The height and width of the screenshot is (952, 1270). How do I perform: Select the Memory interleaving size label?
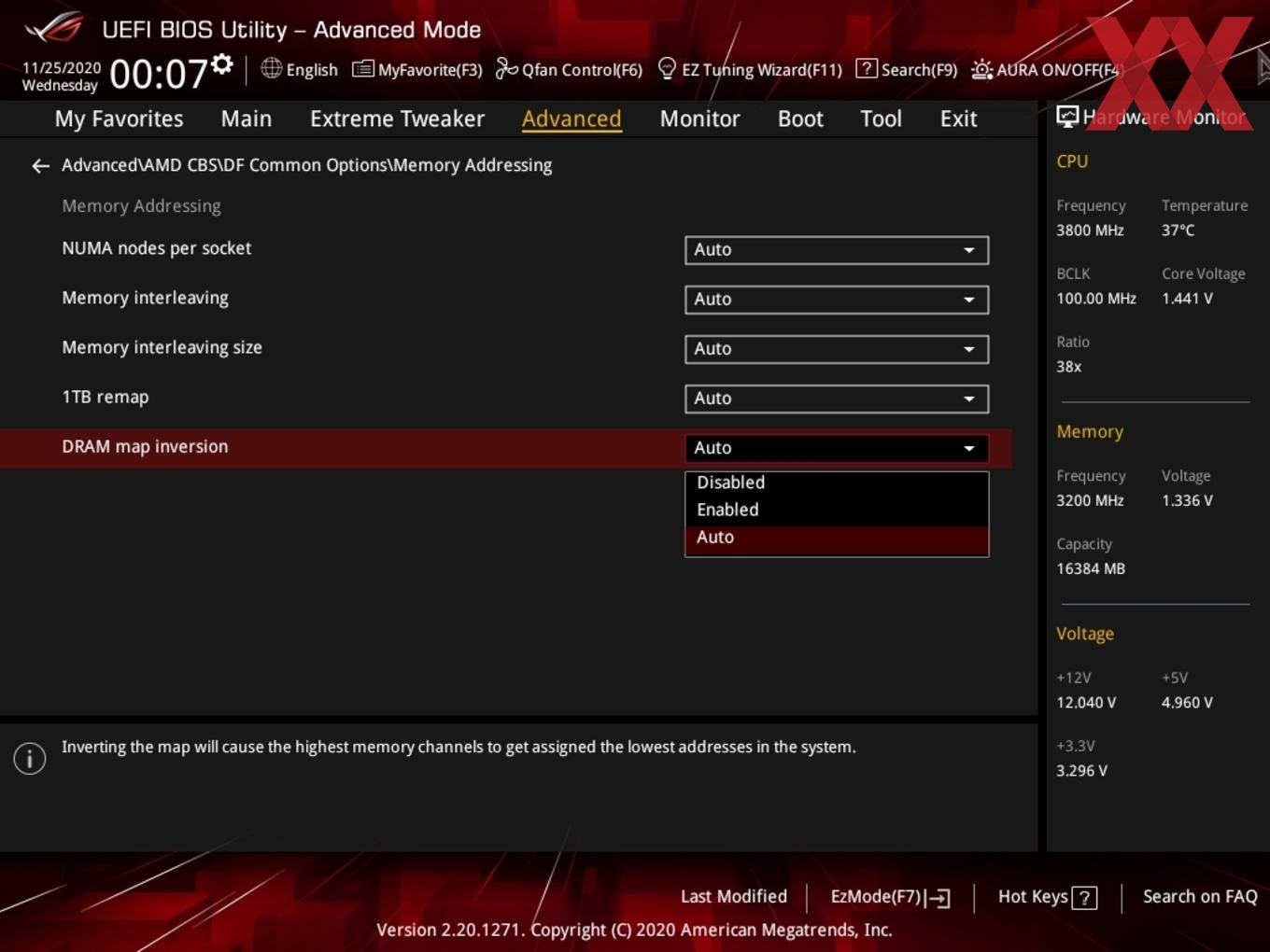click(x=162, y=347)
